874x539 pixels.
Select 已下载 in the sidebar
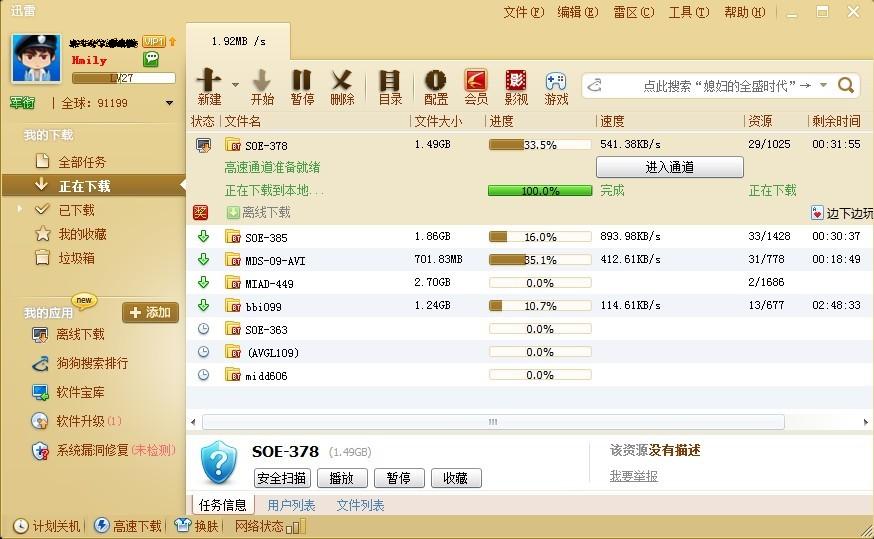click(x=76, y=210)
